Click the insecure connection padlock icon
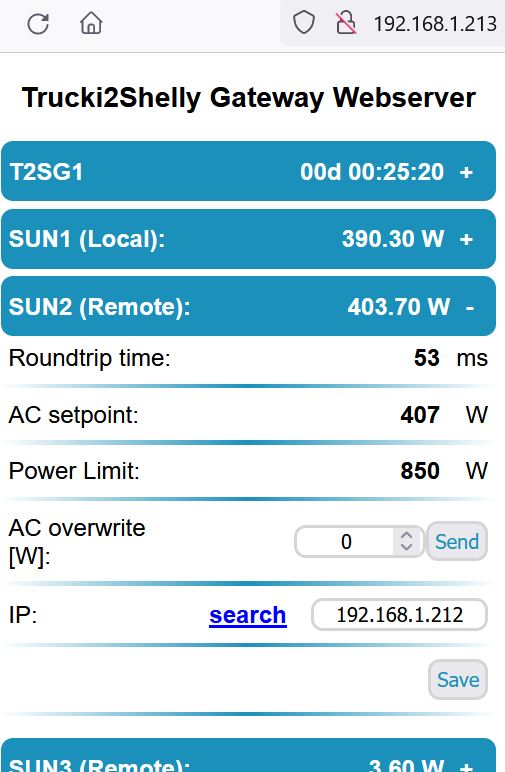The image size is (505, 772). [x=346, y=23]
